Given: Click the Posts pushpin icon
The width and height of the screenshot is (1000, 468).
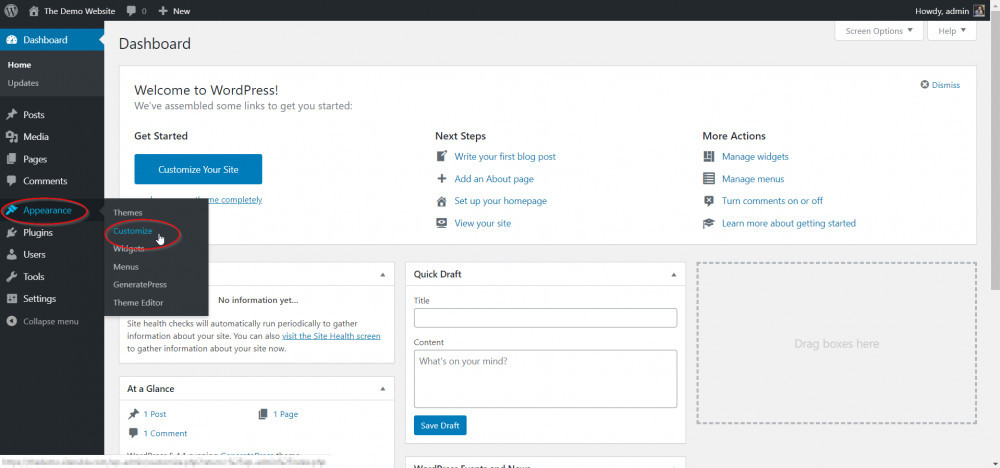Looking at the screenshot, I should pos(11,115).
